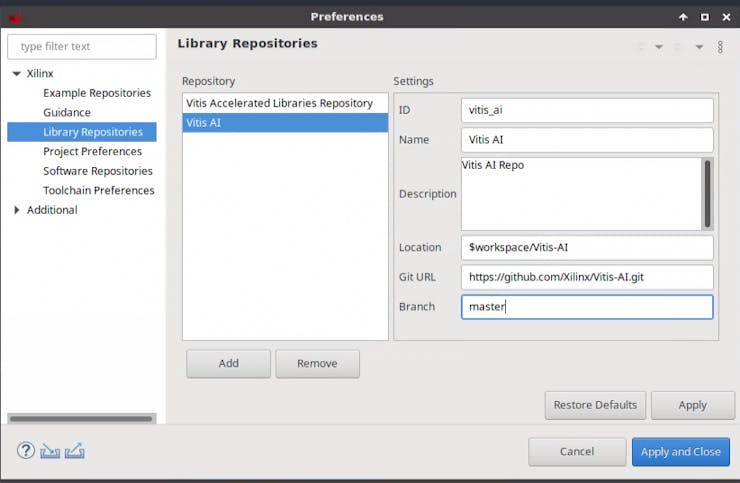This screenshot has height=483, width=740.
Task: Click the Import preferences icon
Action: [51, 451]
